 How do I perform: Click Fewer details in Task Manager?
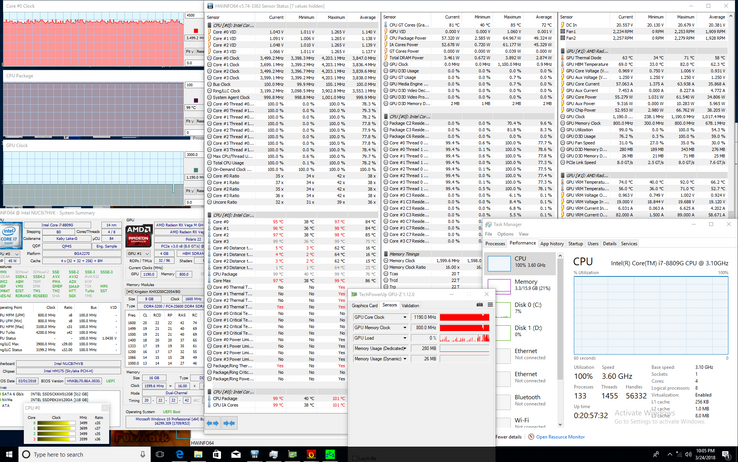click(508, 437)
